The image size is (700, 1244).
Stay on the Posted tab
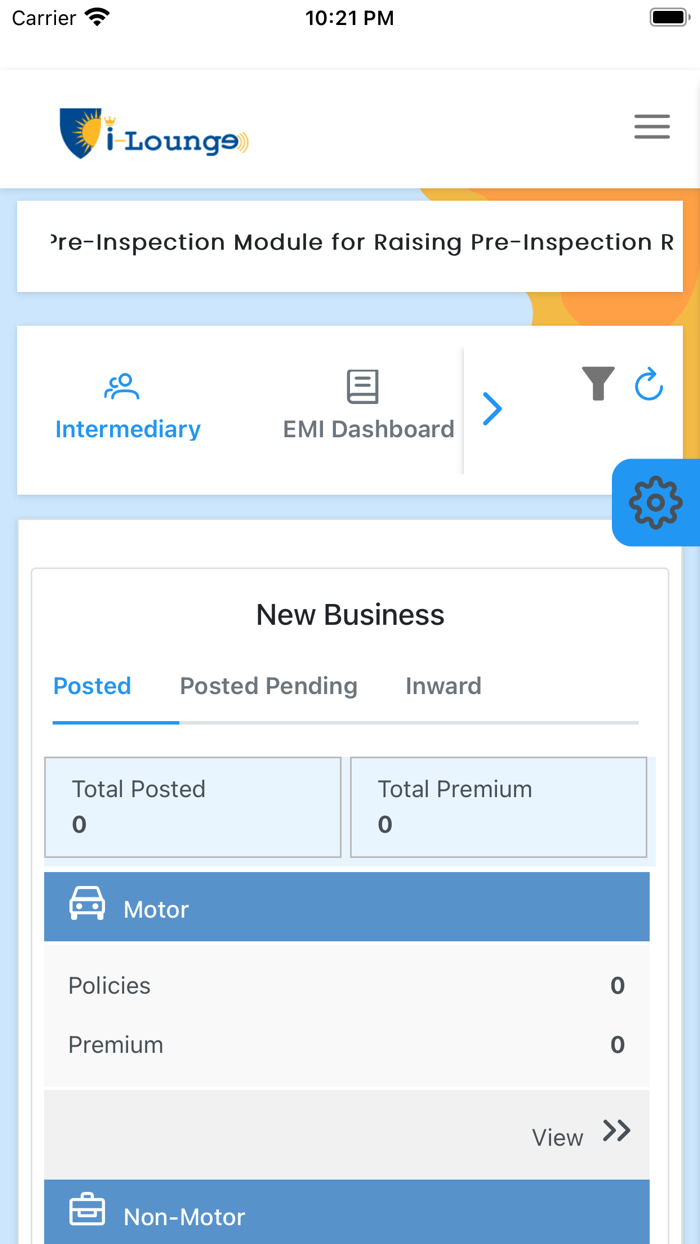[92, 686]
